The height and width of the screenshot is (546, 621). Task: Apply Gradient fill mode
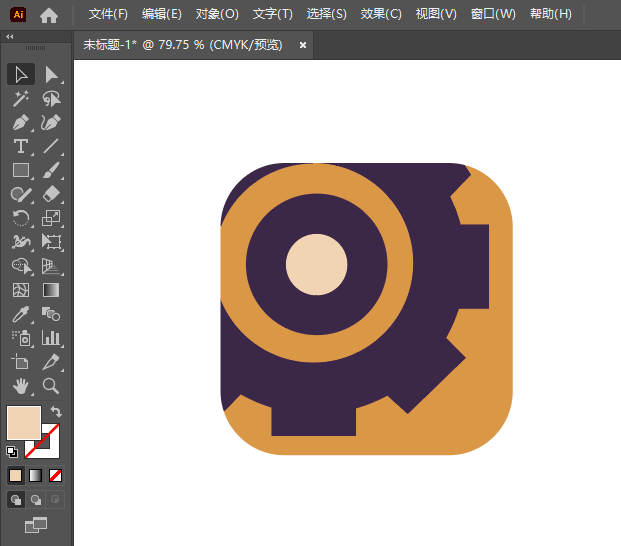[35, 476]
